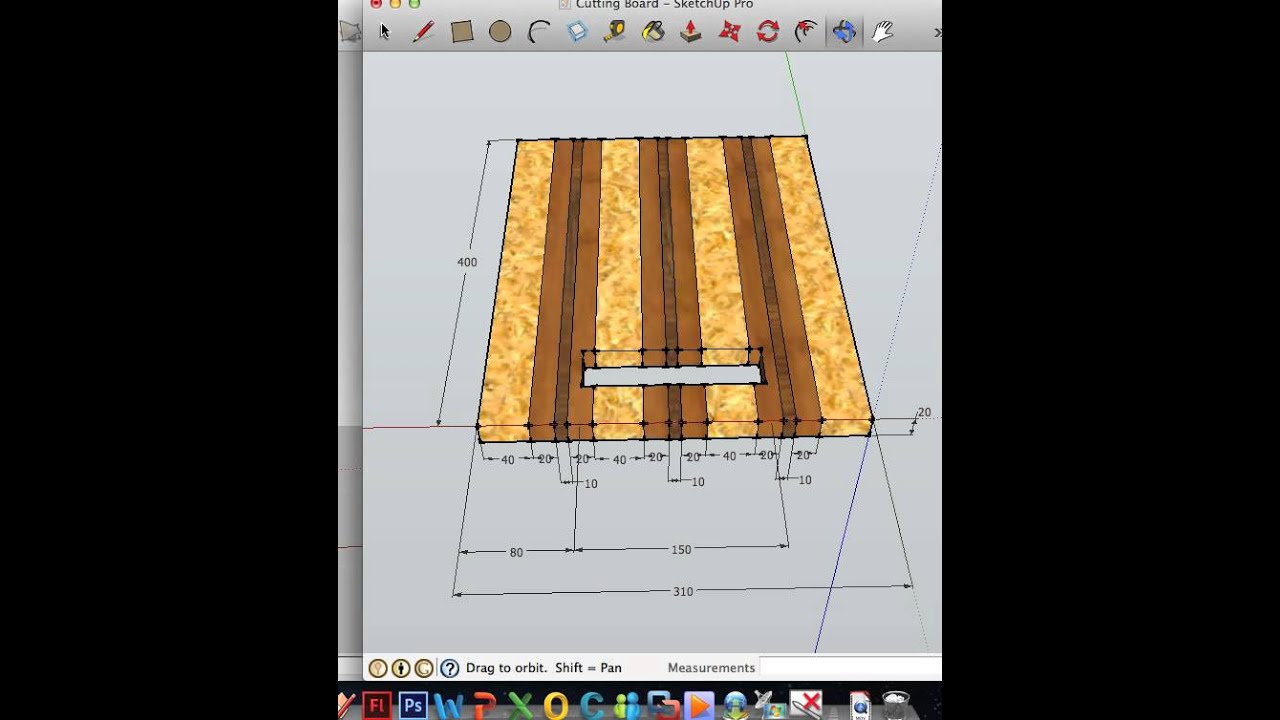Select the Move tool
The height and width of the screenshot is (720, 1280).
click(731, 31)
